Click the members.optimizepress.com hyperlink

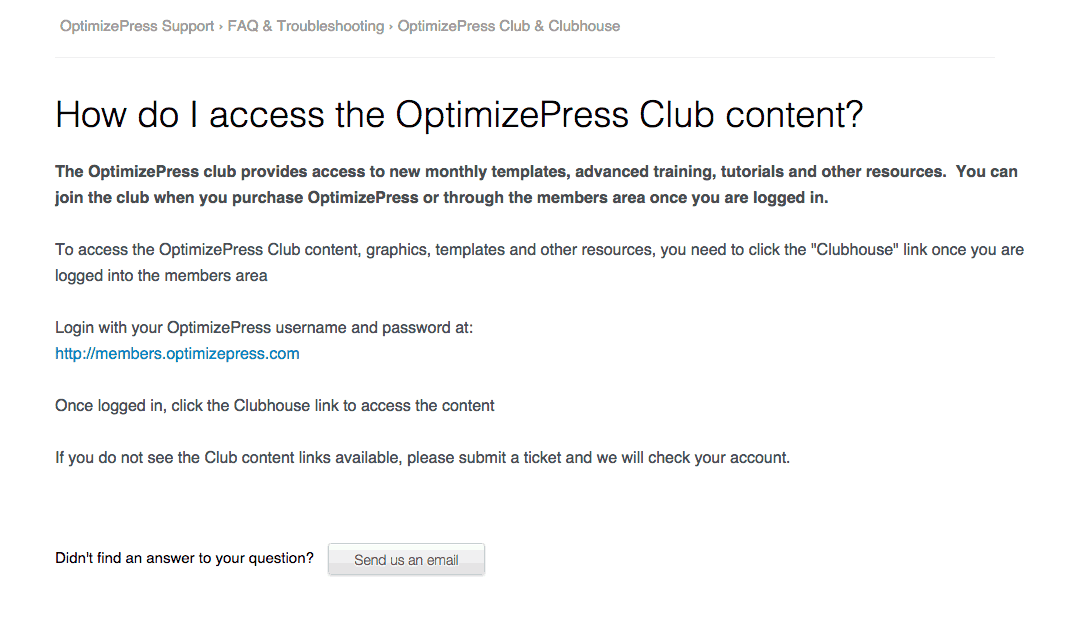pos(177,353)
